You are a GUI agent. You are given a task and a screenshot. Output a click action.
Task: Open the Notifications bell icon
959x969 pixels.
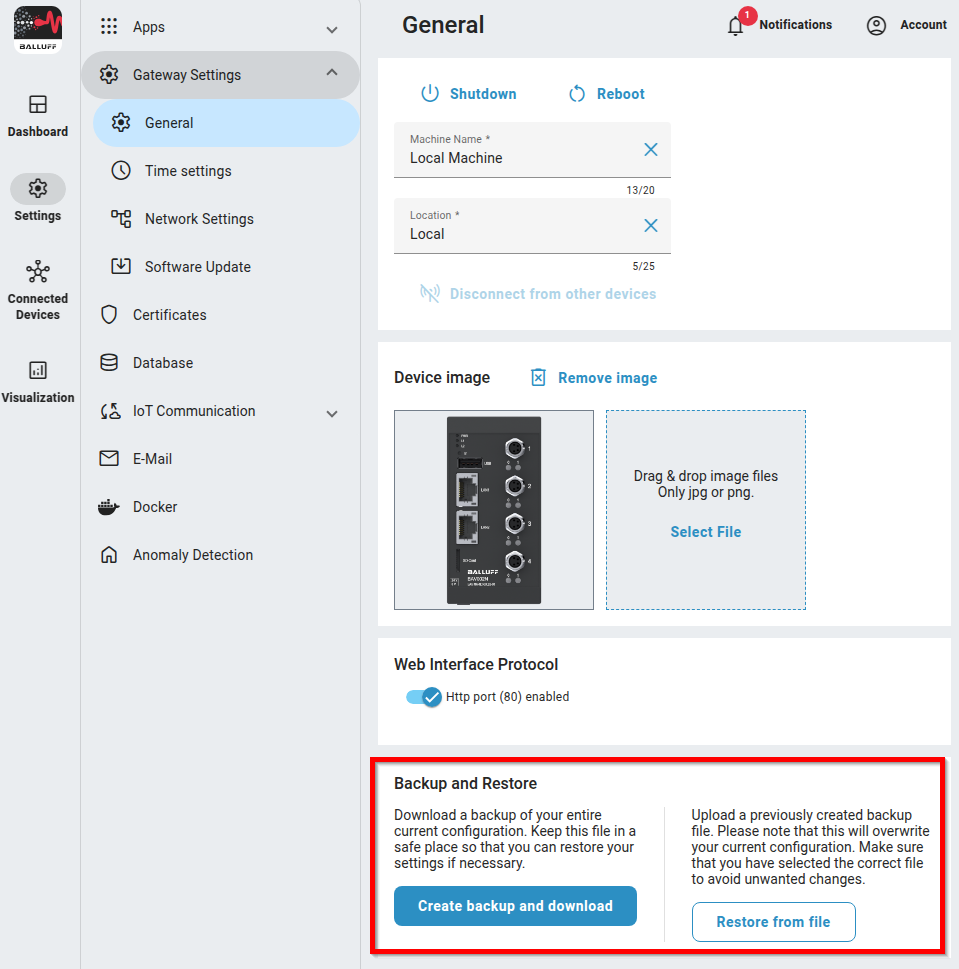pyautogui.click(x=736, y=26)
